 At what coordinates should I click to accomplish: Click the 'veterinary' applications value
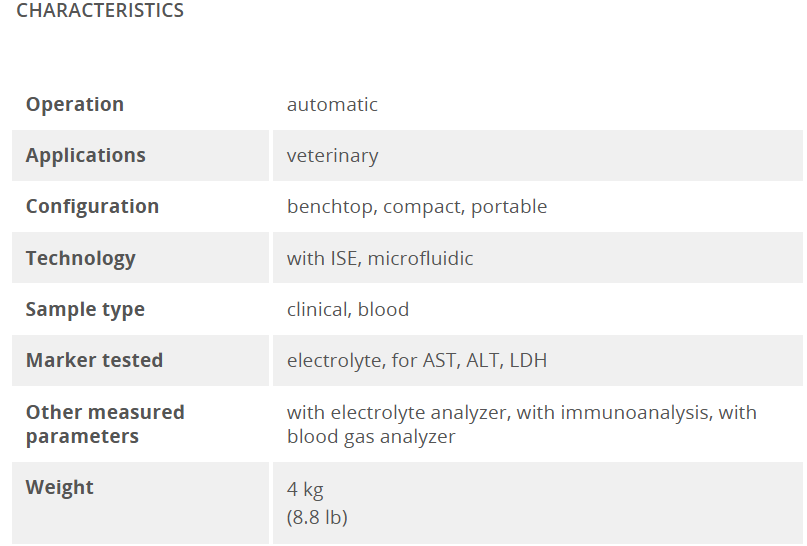tap(332, 155)
